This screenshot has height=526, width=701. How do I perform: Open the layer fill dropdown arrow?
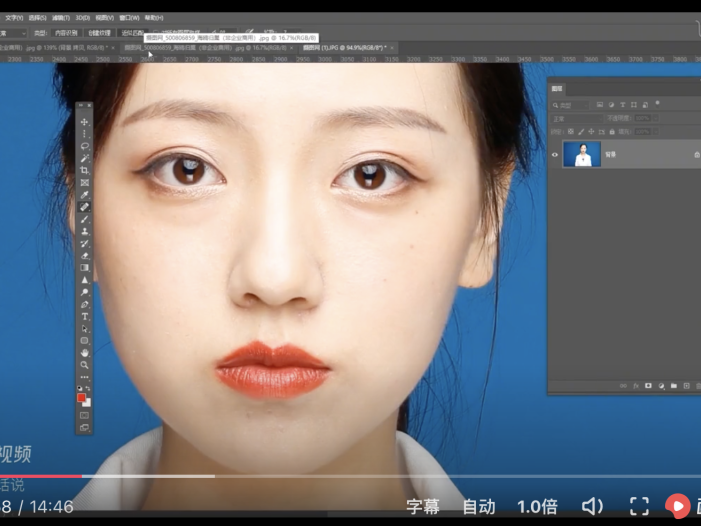[655, 132]
